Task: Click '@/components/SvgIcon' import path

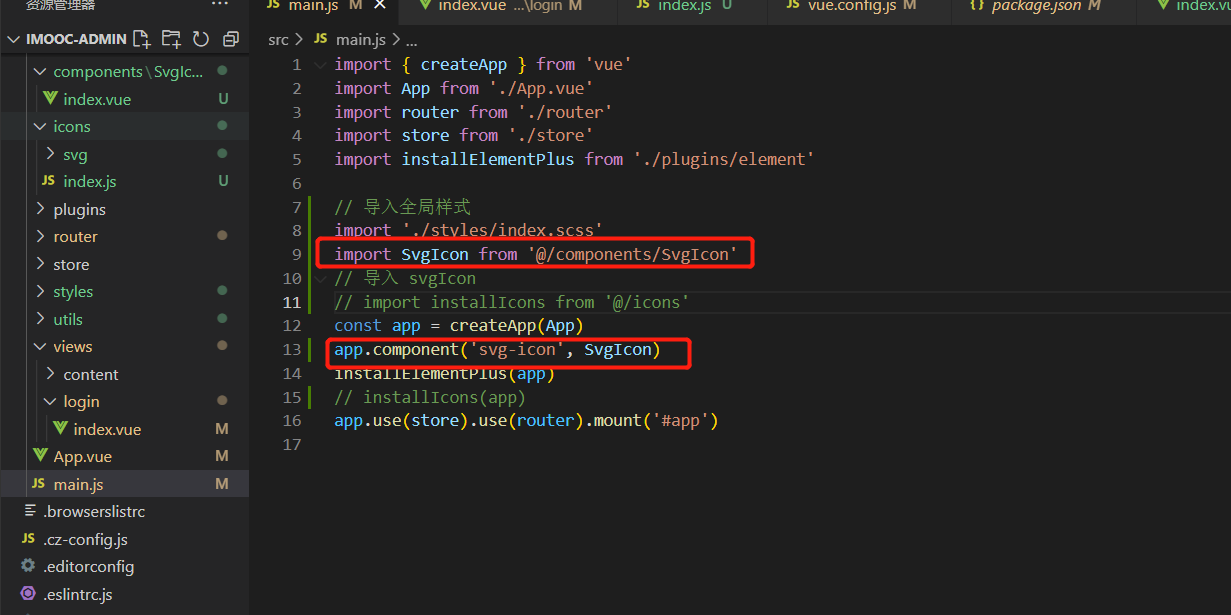Action: coord(632,254)
